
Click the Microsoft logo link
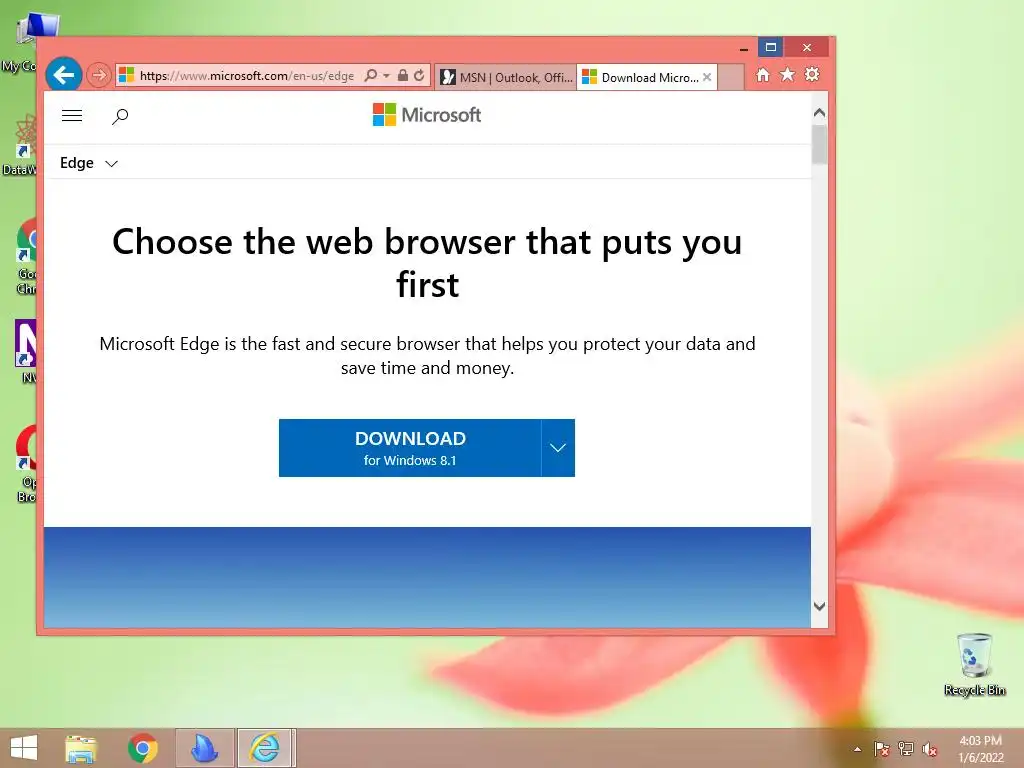click(426, 115)
